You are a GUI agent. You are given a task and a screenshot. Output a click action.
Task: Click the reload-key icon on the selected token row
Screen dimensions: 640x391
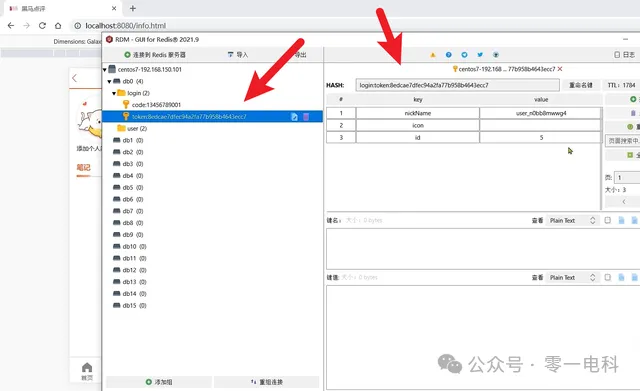pyautogui.click(x=294, y=117)
